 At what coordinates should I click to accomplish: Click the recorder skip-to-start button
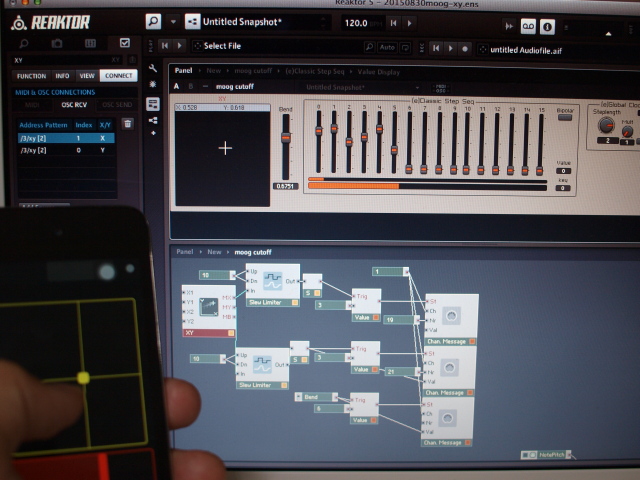pyautogui.click(x=436, y=48)
